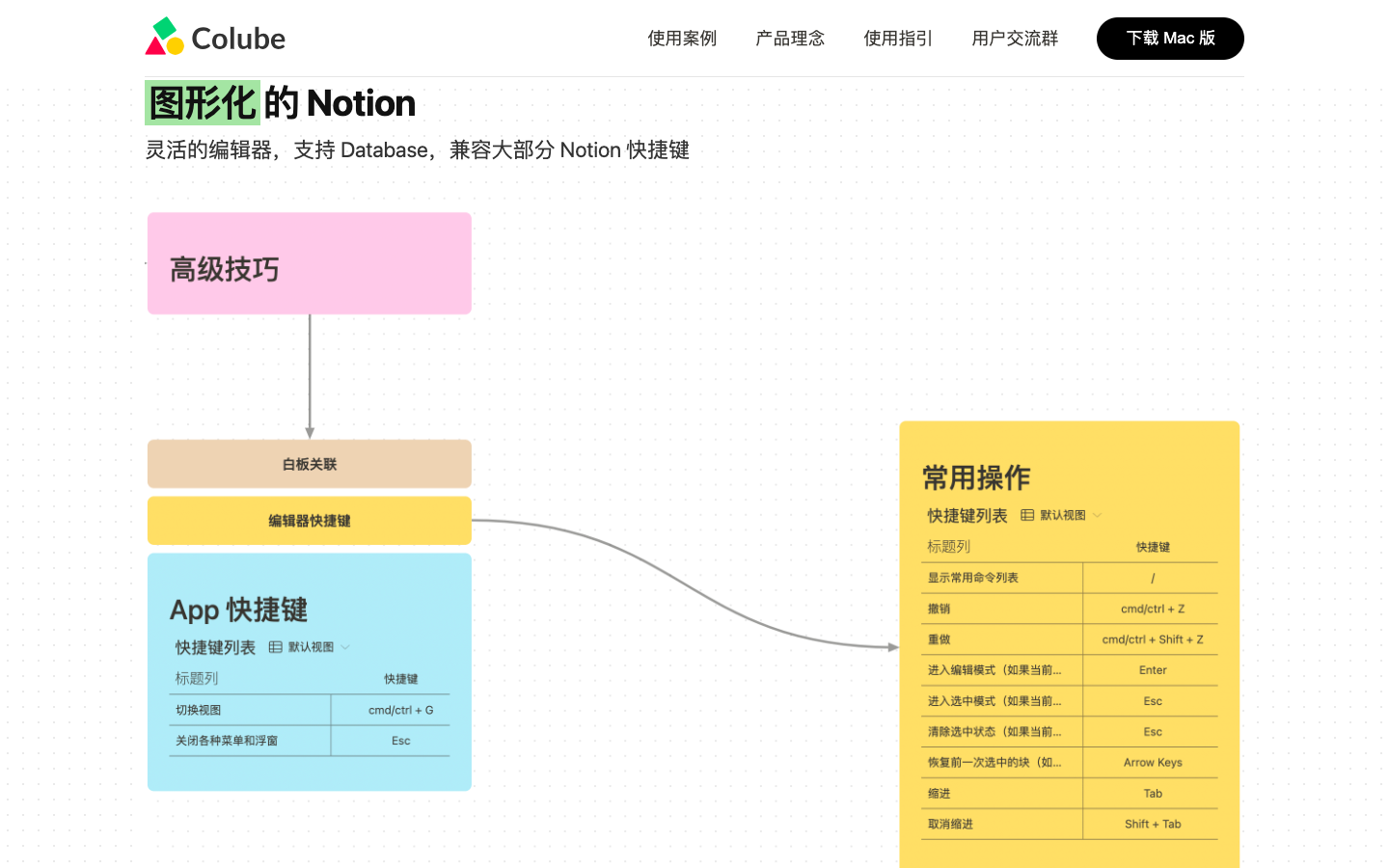The width and height of the screenshot is (1389, 868).
Task: Click the App 快捷键 card title
Action: (238, 610)
